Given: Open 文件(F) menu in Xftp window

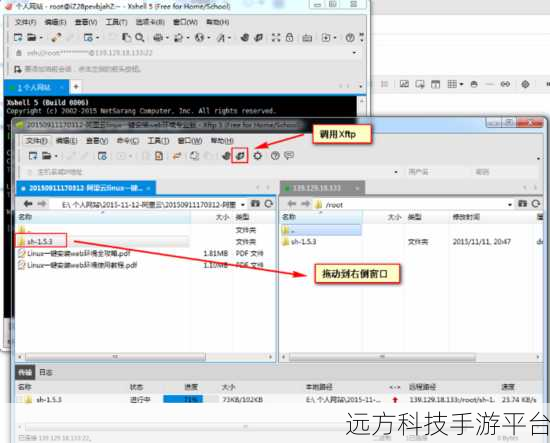Looking at the screenshot, I should point(36,141).
